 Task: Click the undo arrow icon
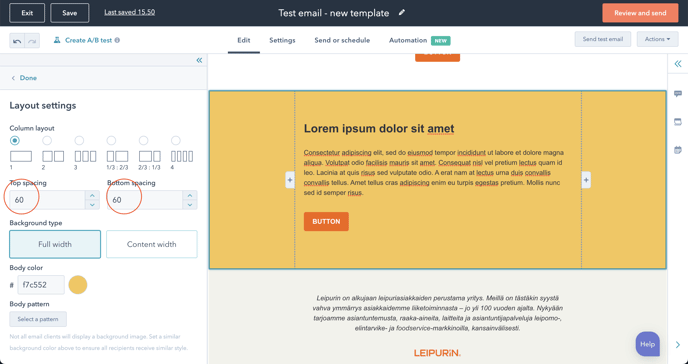click(x=17, y=41)
